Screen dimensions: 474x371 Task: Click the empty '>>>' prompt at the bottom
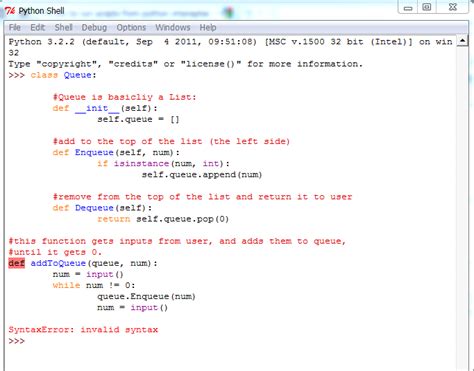coord(16,341)
